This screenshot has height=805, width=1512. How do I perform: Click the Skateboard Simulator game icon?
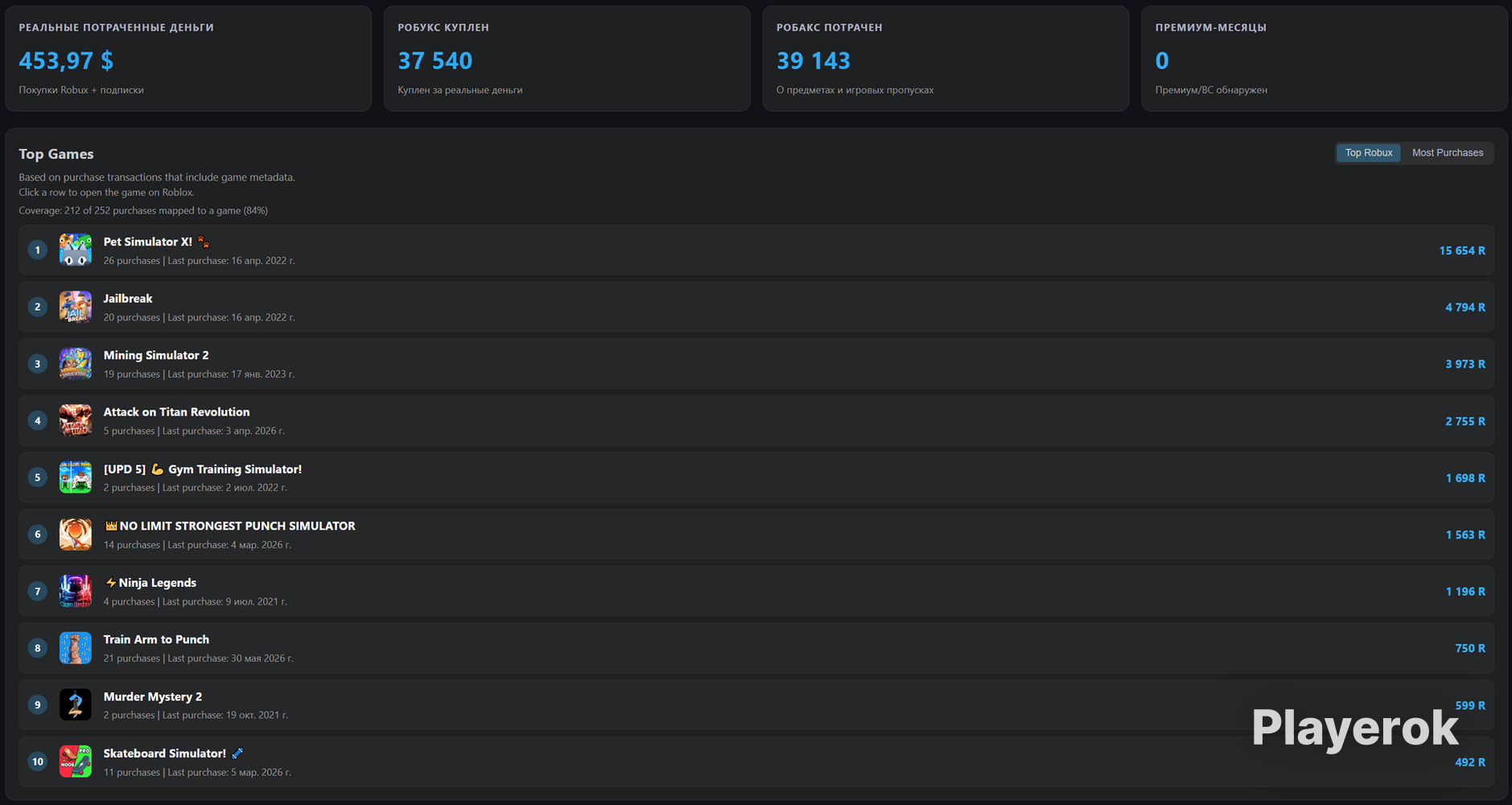coord(75,762)
